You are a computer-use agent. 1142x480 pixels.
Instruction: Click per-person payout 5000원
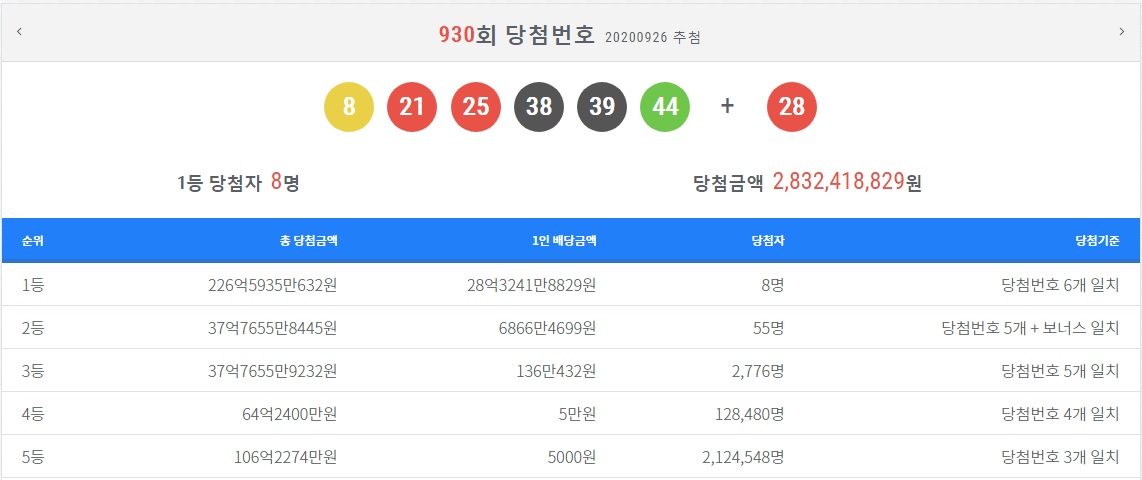(572, 457)
